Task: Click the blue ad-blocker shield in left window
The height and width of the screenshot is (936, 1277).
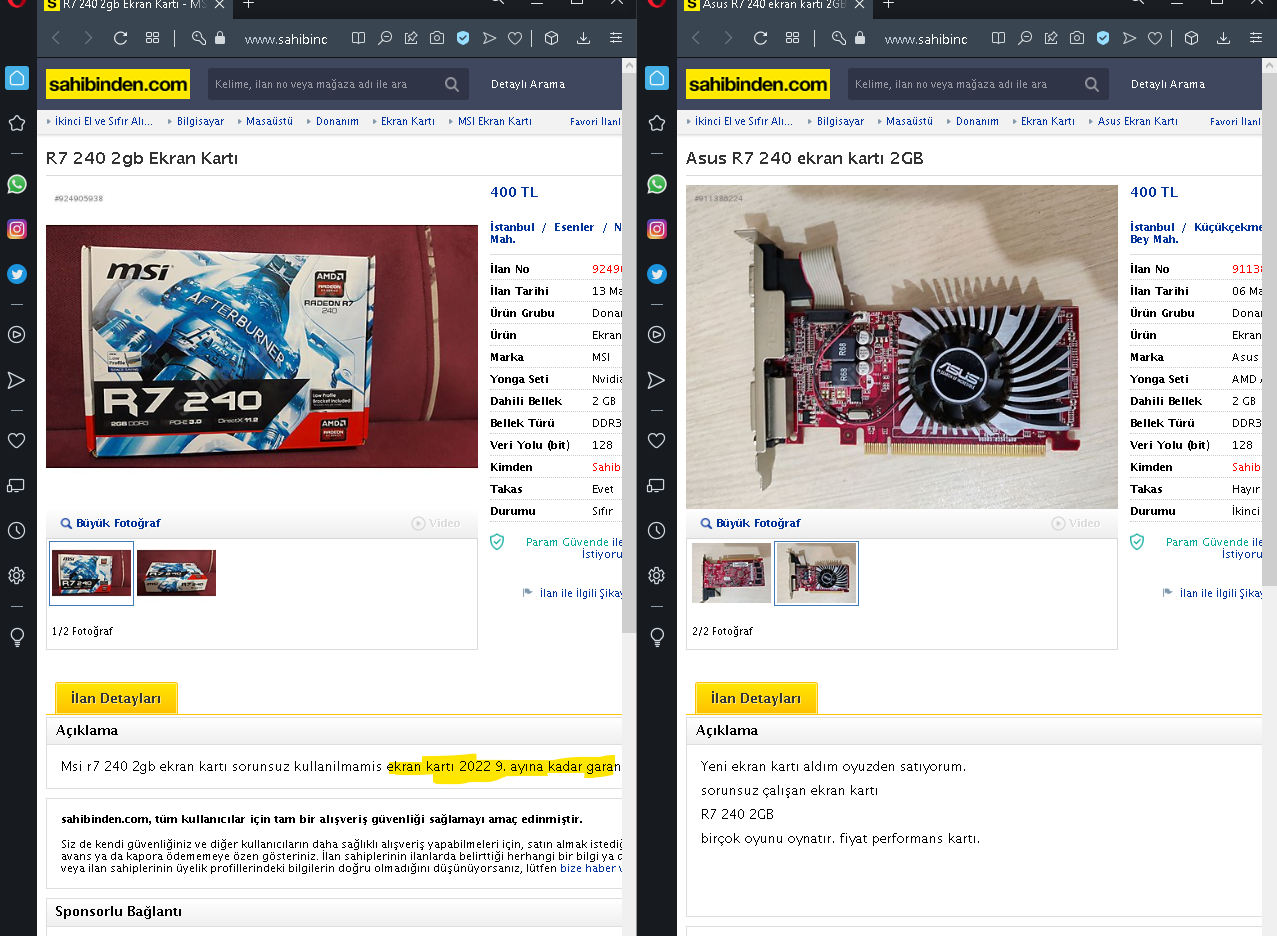Action: coord(462,38)
